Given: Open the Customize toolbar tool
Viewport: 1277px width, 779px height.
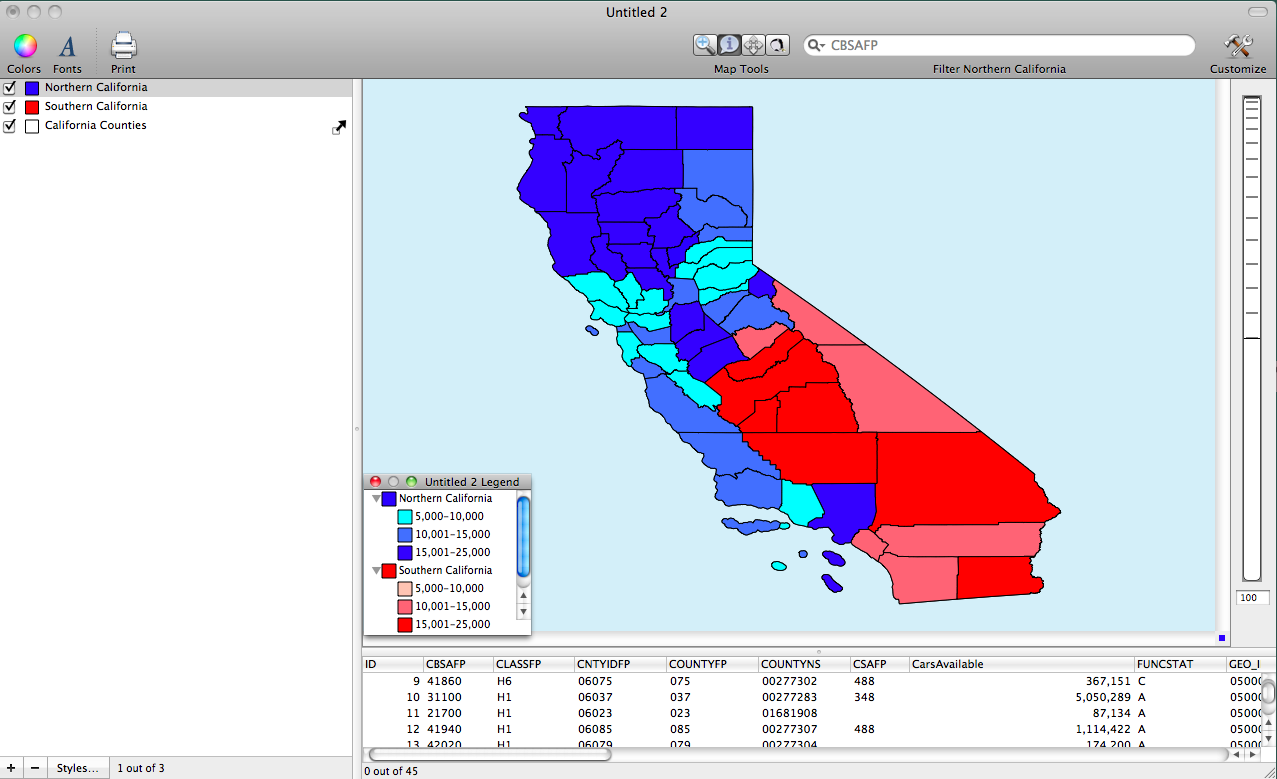Looking at the screenshot, I should coord(1238,46).
